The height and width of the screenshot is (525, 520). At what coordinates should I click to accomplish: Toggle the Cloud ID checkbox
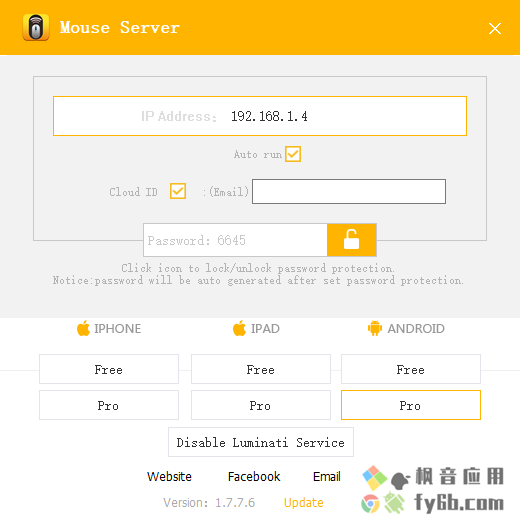coord(178,191)
